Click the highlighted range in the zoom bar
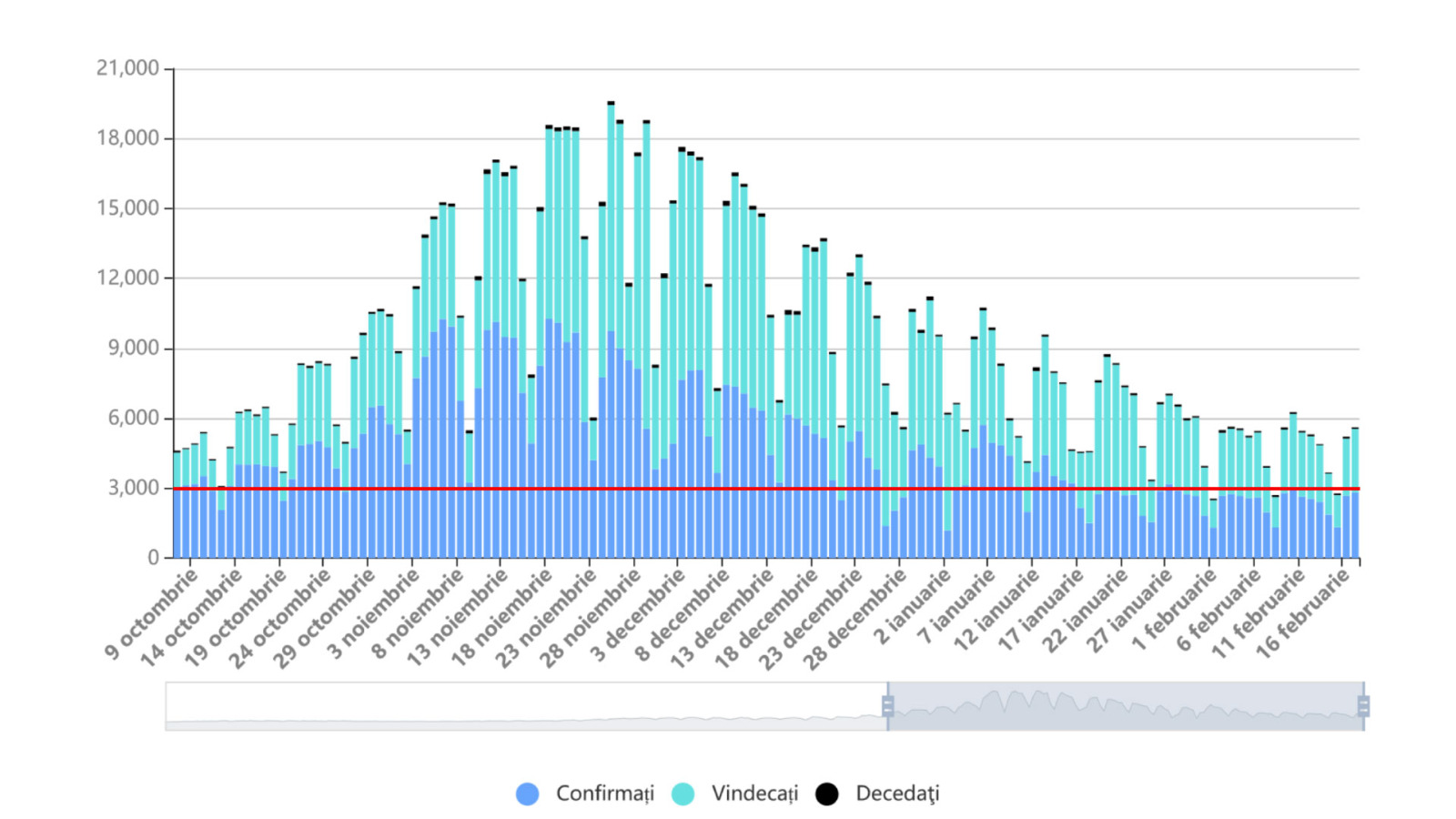 point(1125,706)
